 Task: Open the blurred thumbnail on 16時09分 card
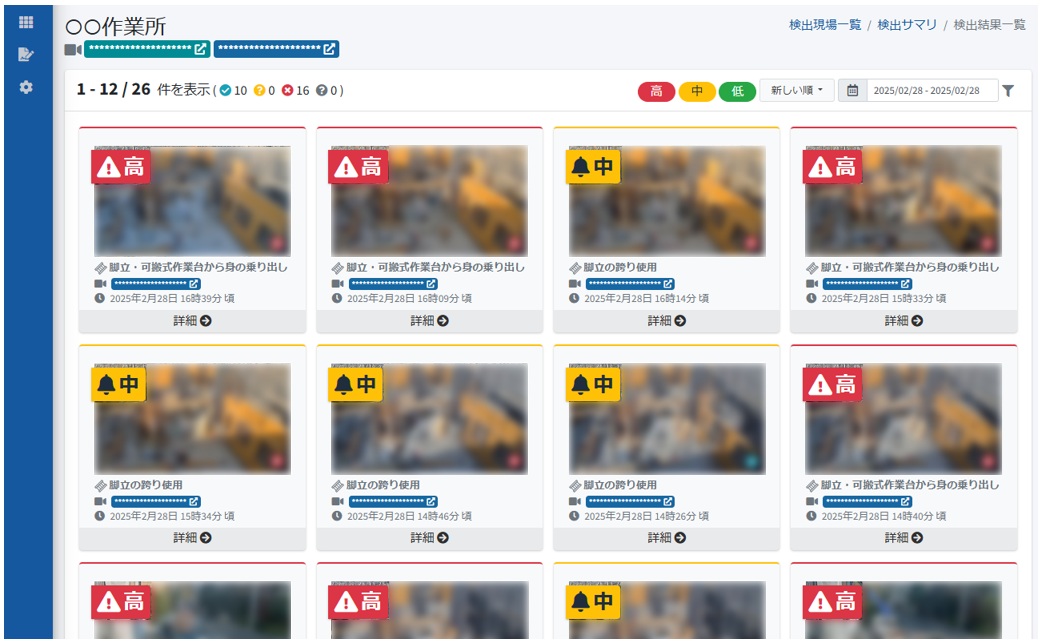tap(429, 201)
